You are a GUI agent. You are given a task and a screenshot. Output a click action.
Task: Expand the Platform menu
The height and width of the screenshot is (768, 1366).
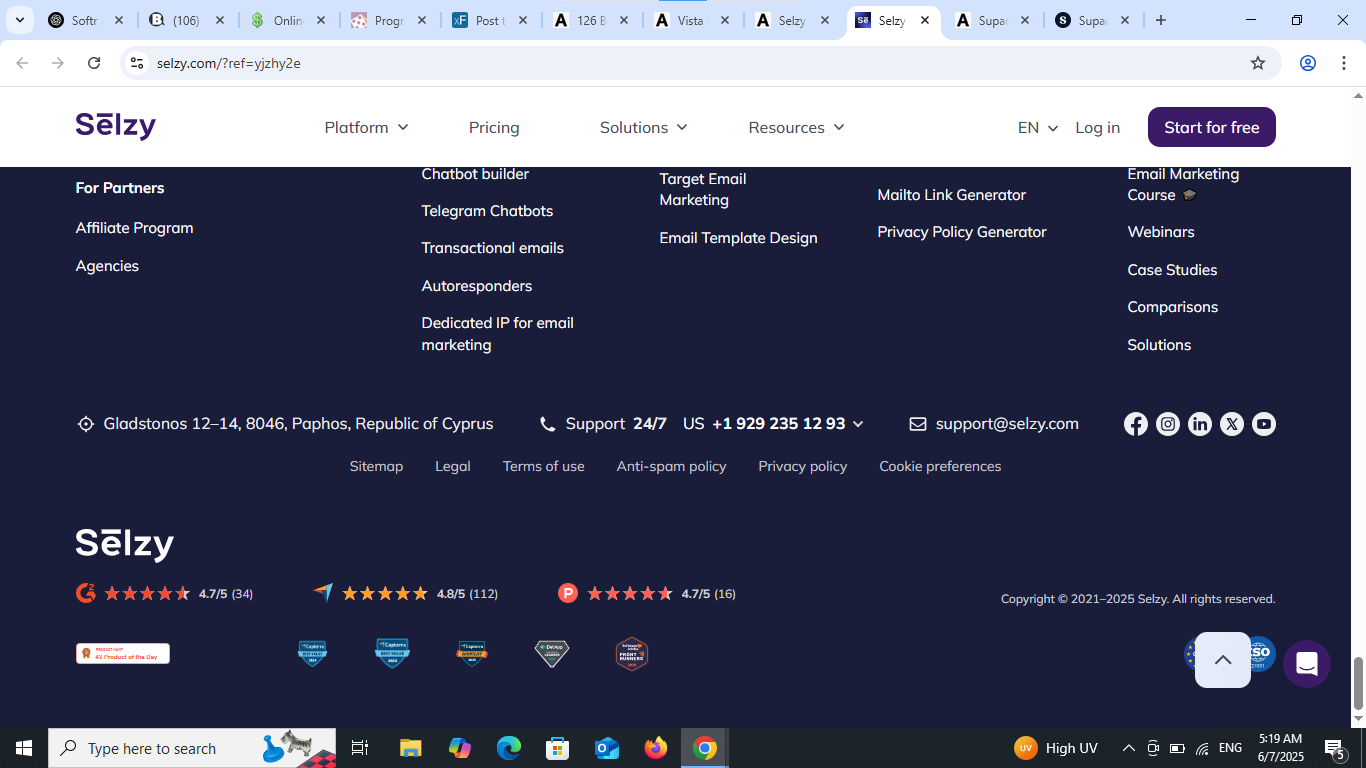click(367, 127)
